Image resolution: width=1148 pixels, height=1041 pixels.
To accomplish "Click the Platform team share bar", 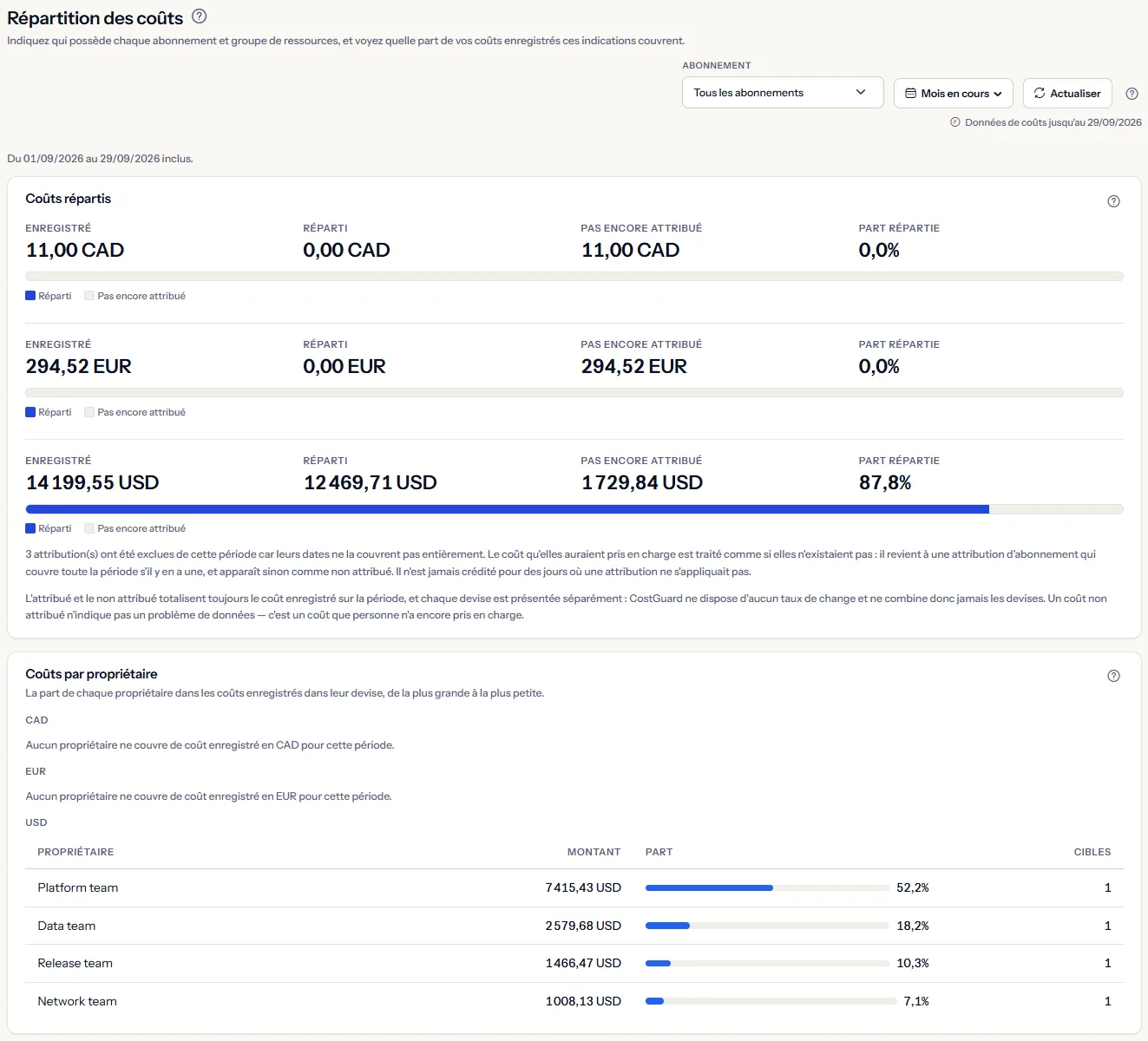I will point(768,887).
